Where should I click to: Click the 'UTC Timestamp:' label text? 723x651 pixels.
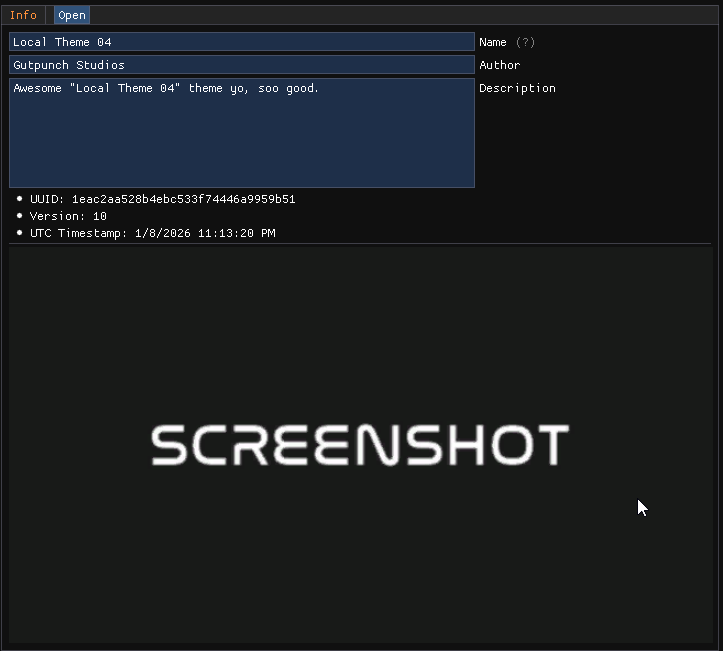[x=78, y=233]
